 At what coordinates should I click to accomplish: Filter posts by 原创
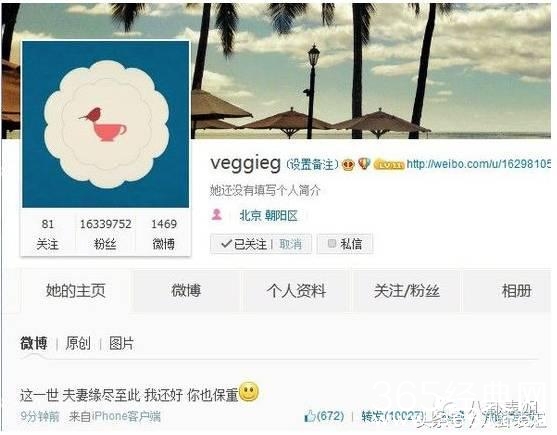[x=78, y=343]
